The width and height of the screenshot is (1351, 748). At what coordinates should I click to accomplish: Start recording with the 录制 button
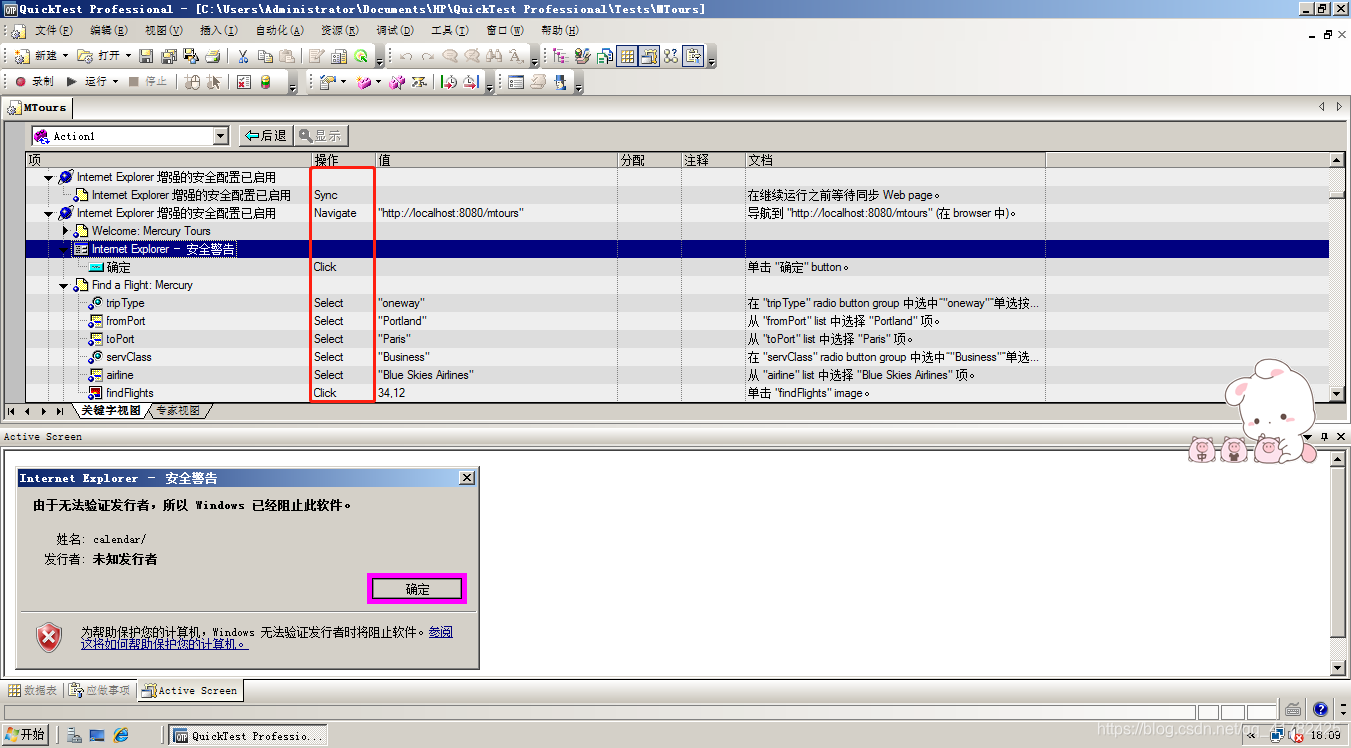[34, 82]
